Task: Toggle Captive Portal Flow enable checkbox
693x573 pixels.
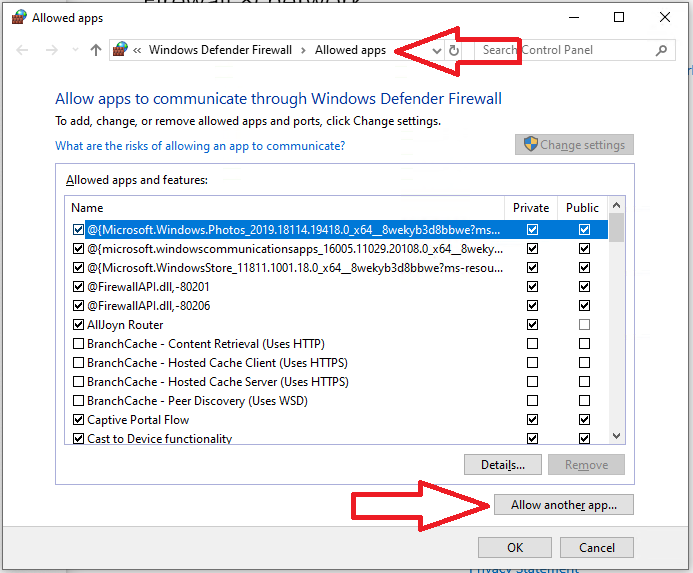Action: tap(78, 420)
